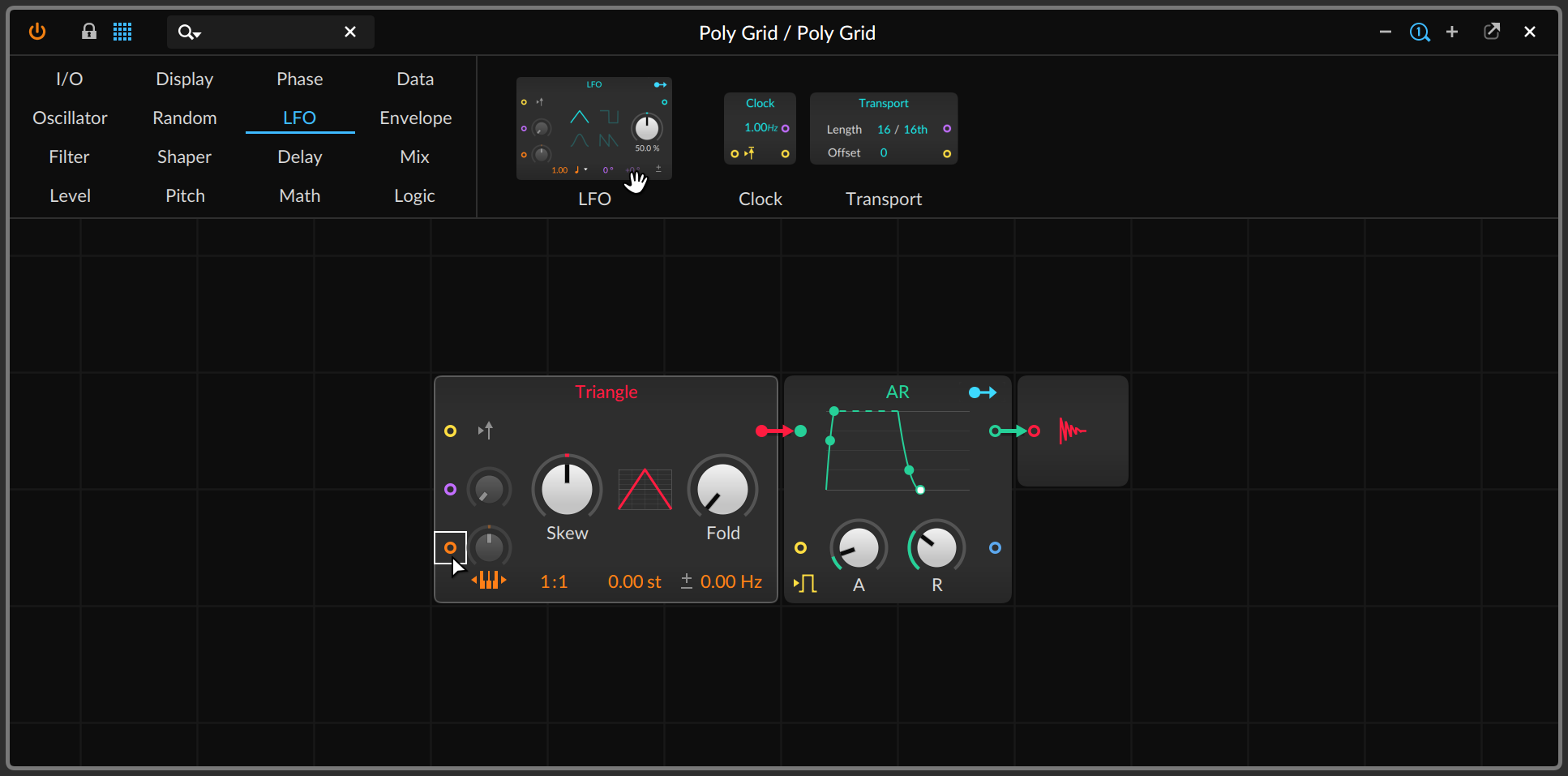Click the 1:1 pitch ratio control on Triangle

[554, 581]
